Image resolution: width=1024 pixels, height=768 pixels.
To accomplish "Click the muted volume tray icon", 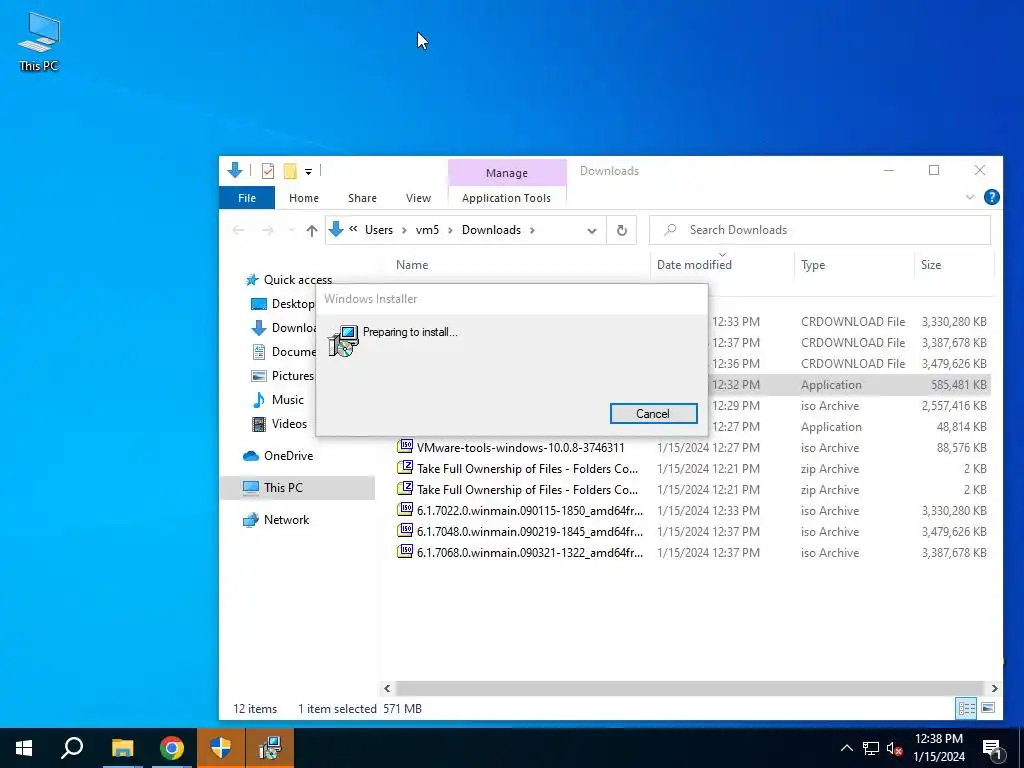I will point(895,748).
